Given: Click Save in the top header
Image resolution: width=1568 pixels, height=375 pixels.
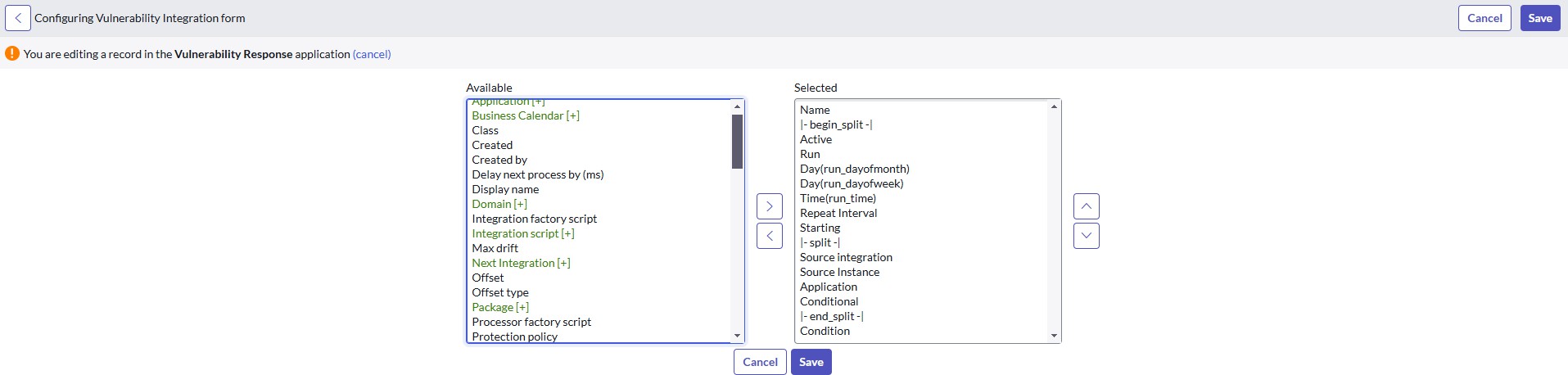Looking at the screenshot, I should [x=1540, y=18].
